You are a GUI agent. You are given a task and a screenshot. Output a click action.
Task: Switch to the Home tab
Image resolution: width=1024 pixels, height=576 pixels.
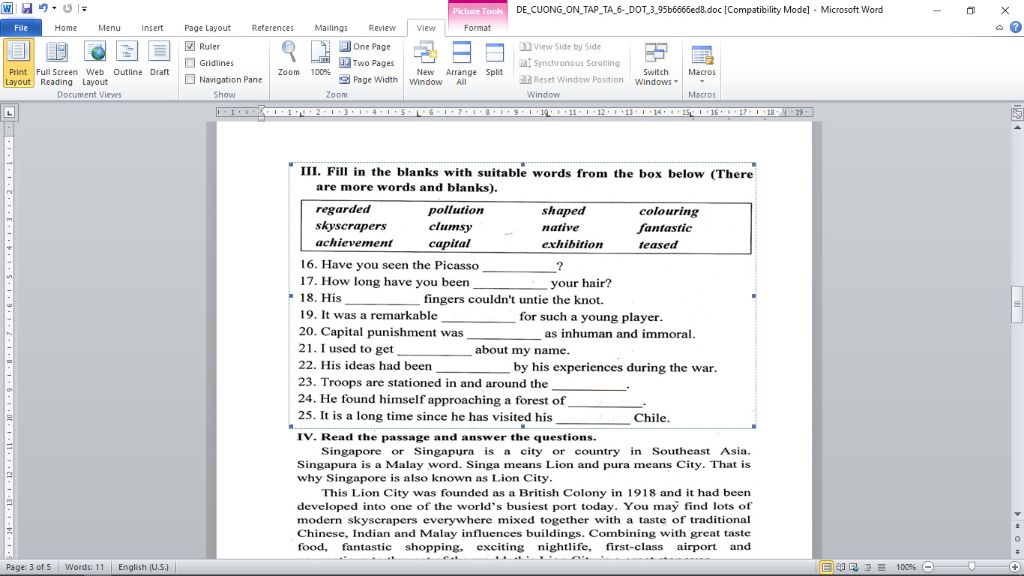pyautogui.click(x=65, y=27)
